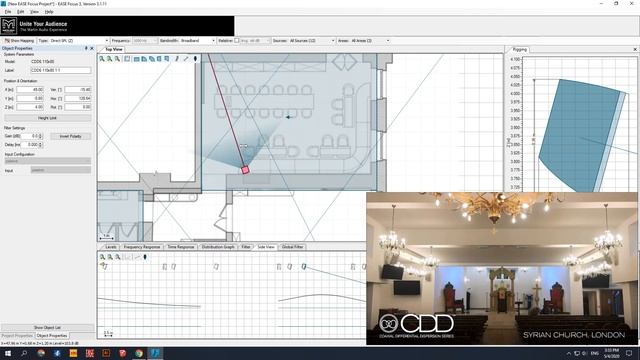Screen dimensions: 640x360
Task: Click second zoom magnifier in Side View toolbar
Action: point(110,257)
